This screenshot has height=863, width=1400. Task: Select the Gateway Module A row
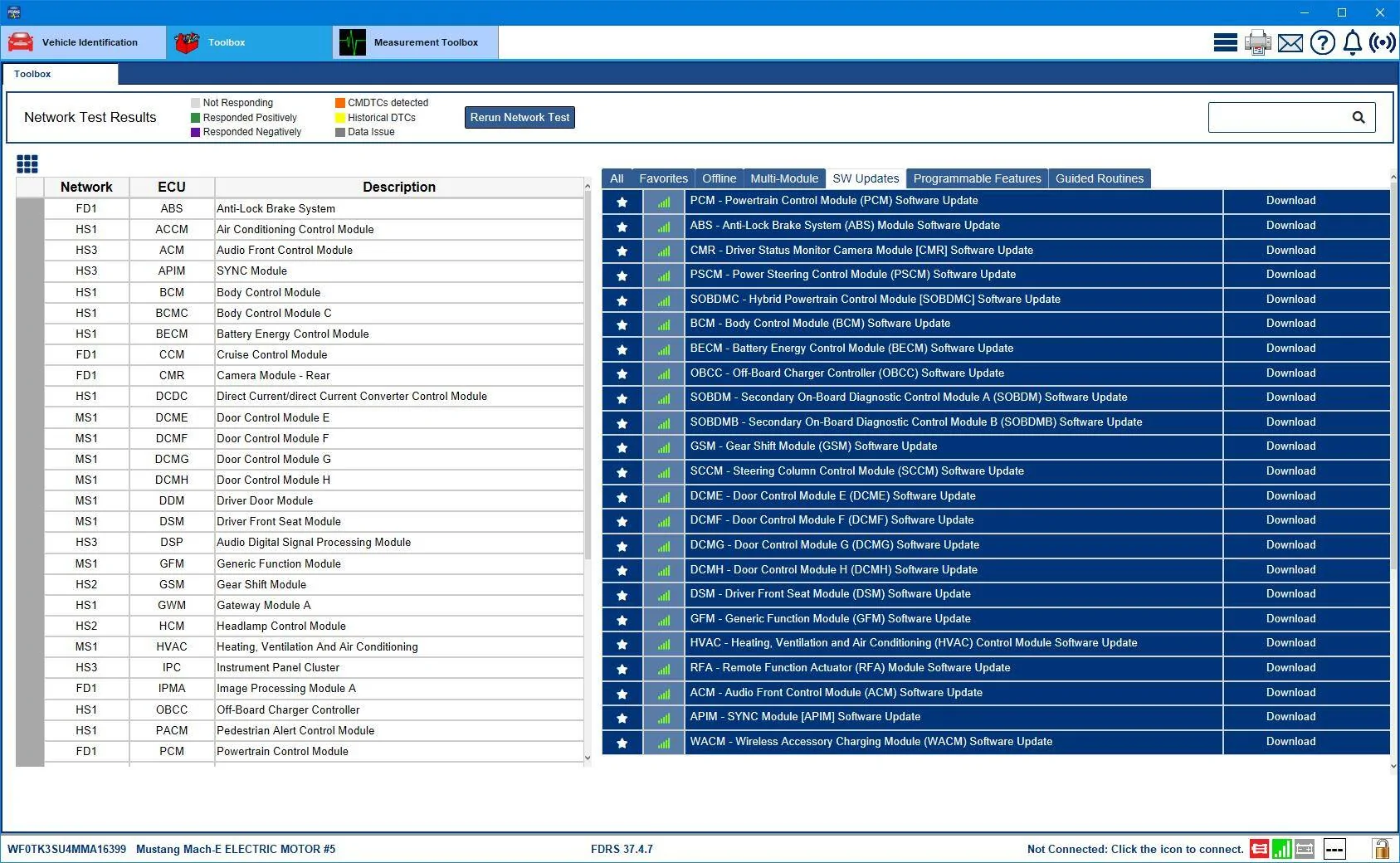coord(300,605)
